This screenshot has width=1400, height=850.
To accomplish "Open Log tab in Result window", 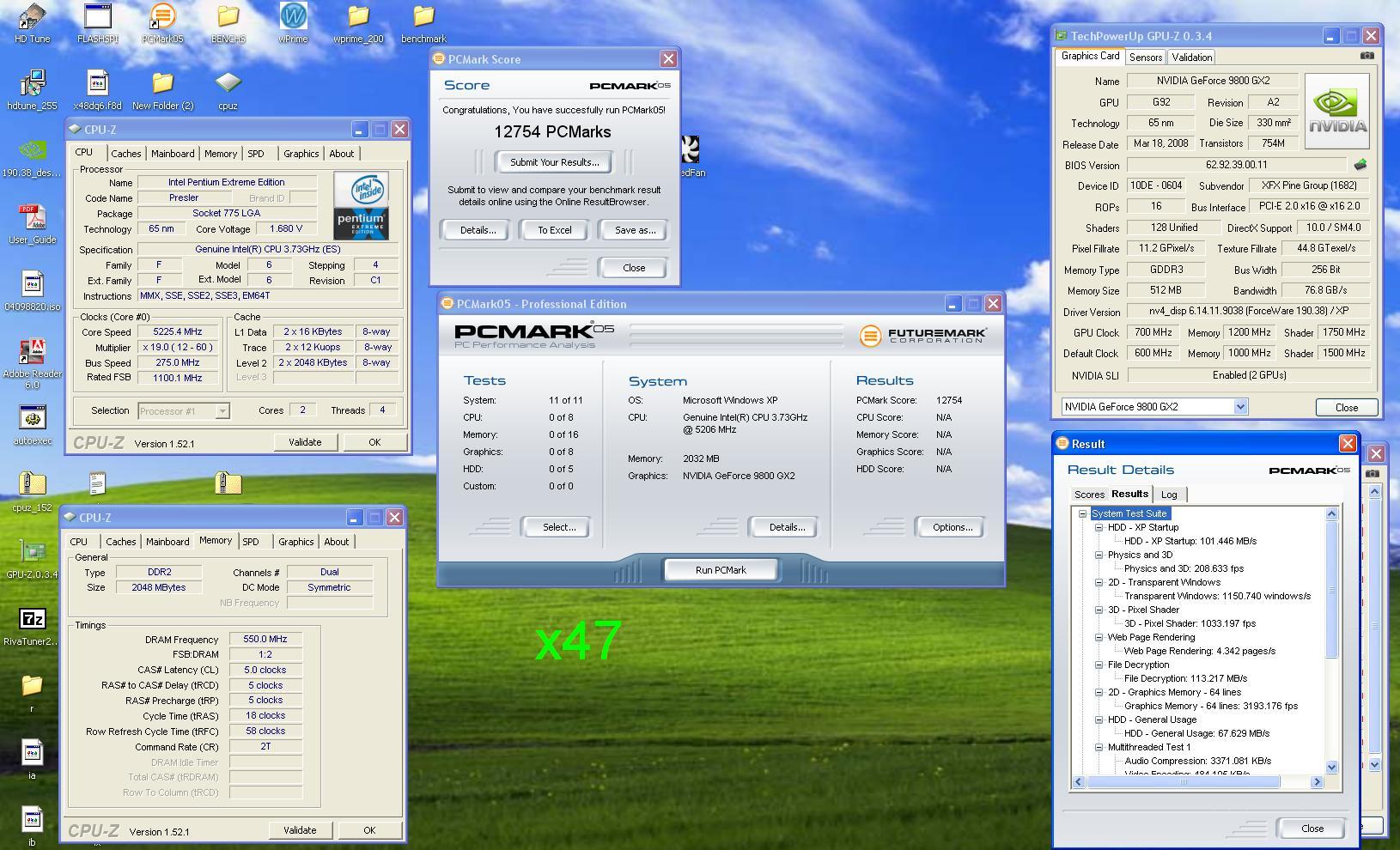I will click(1169, 495).
